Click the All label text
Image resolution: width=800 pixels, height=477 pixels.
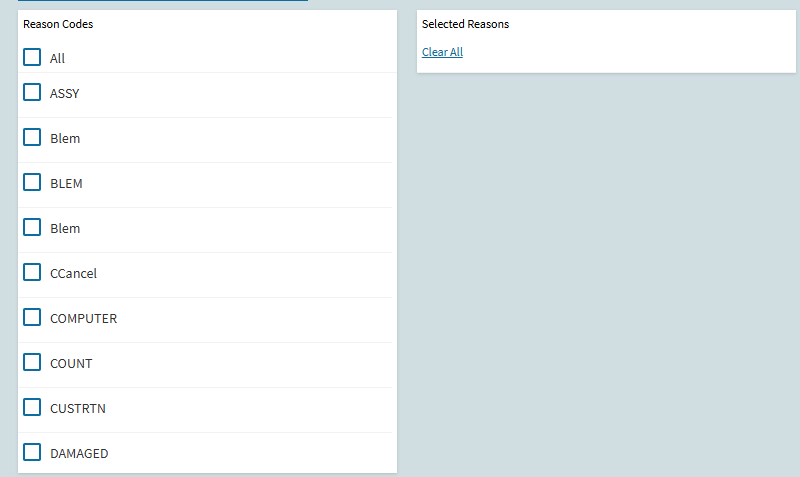coord(57,59)
